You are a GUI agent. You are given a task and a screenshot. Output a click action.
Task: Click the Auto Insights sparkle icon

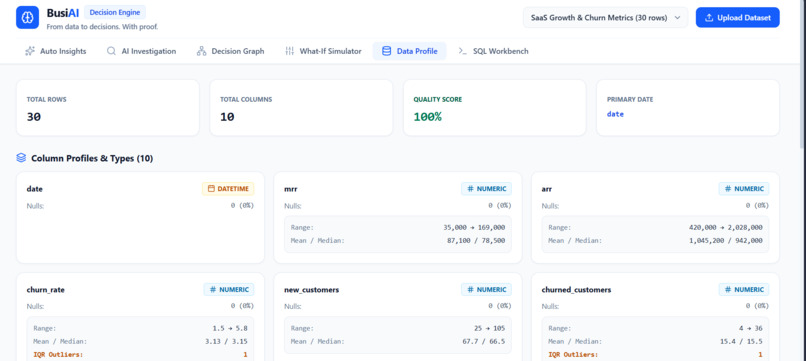point(30,51)
